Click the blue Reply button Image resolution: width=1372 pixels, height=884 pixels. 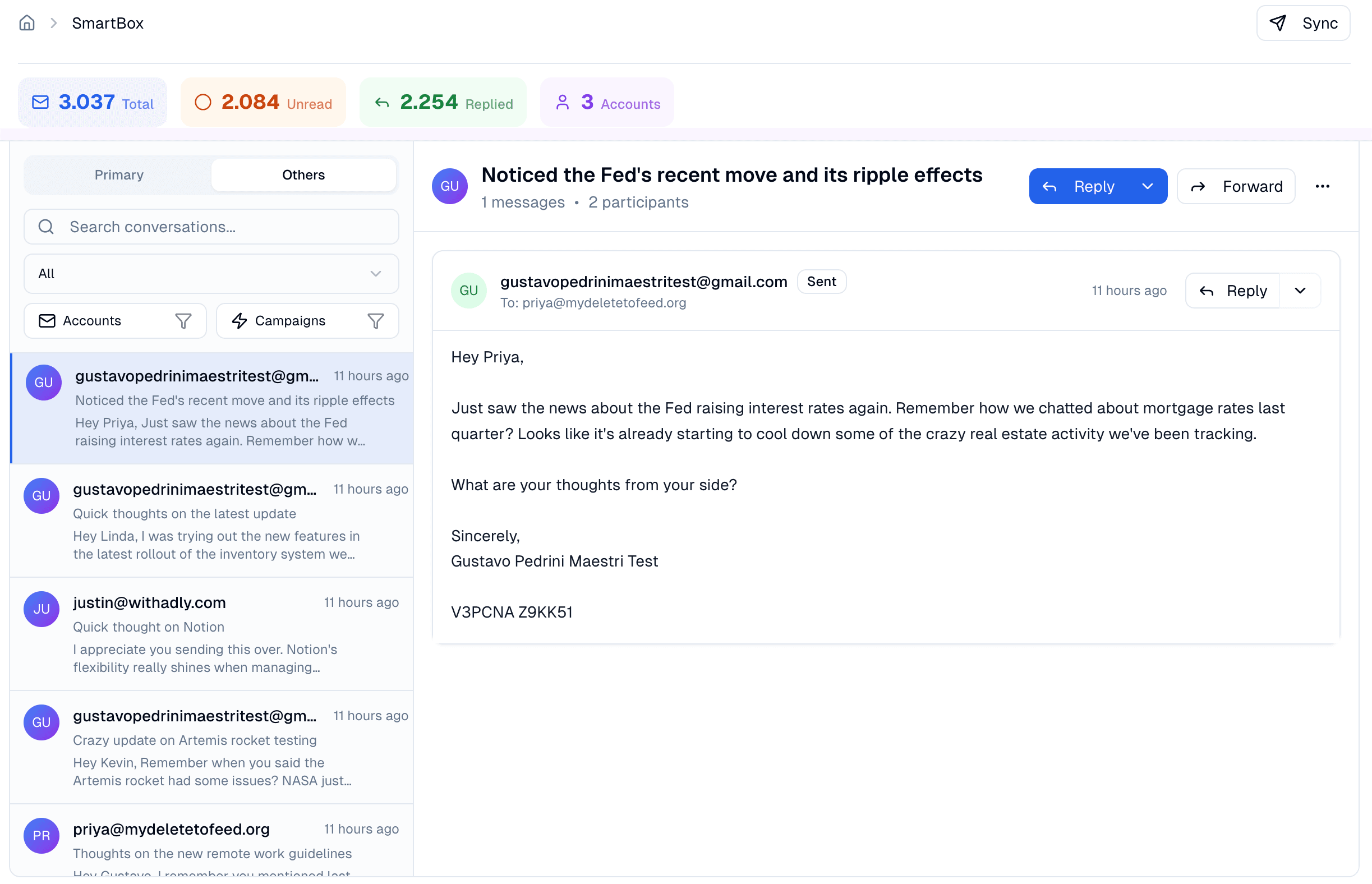[x=1079, y=186]
